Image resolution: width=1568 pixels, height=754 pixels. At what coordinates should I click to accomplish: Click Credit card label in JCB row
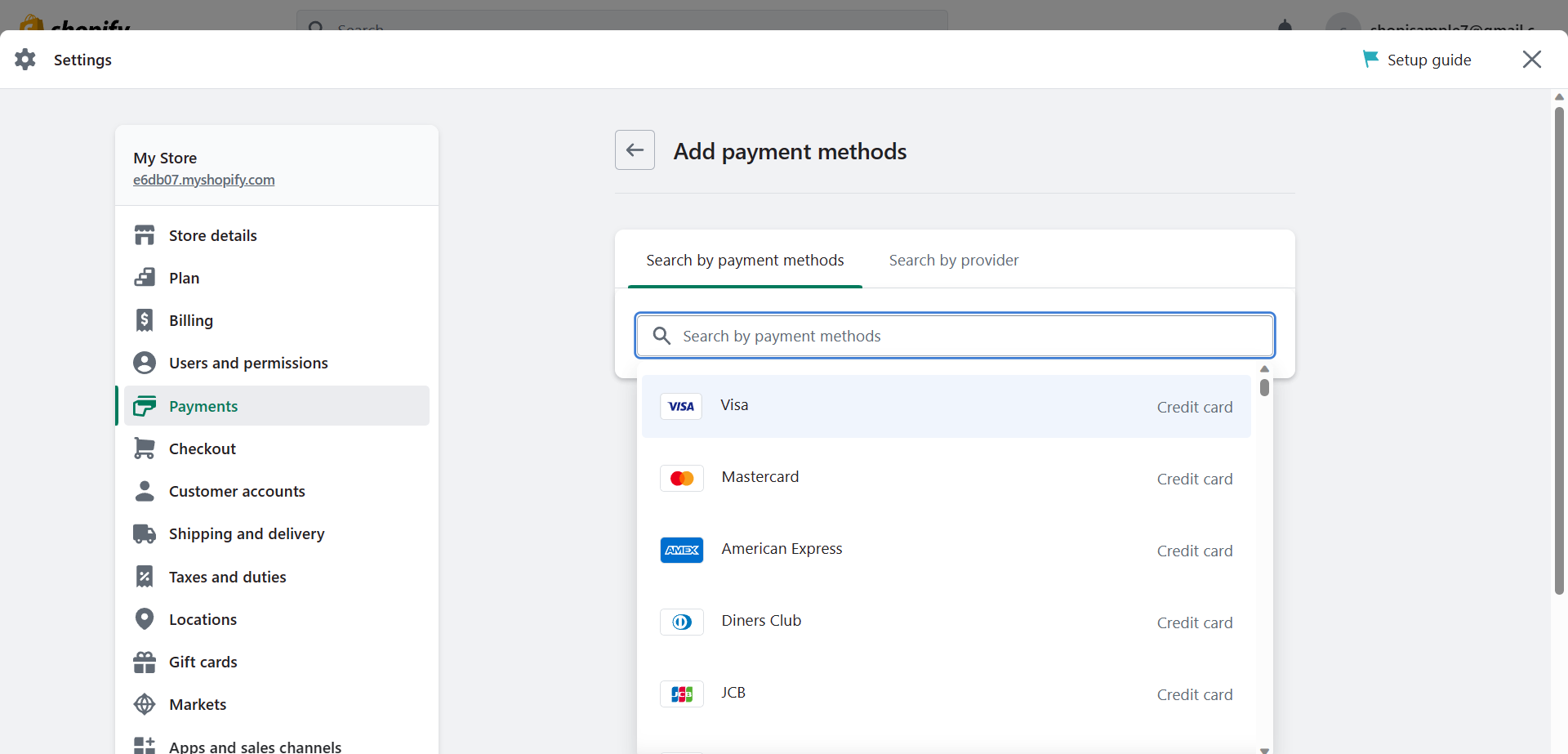click(1195, 694)
